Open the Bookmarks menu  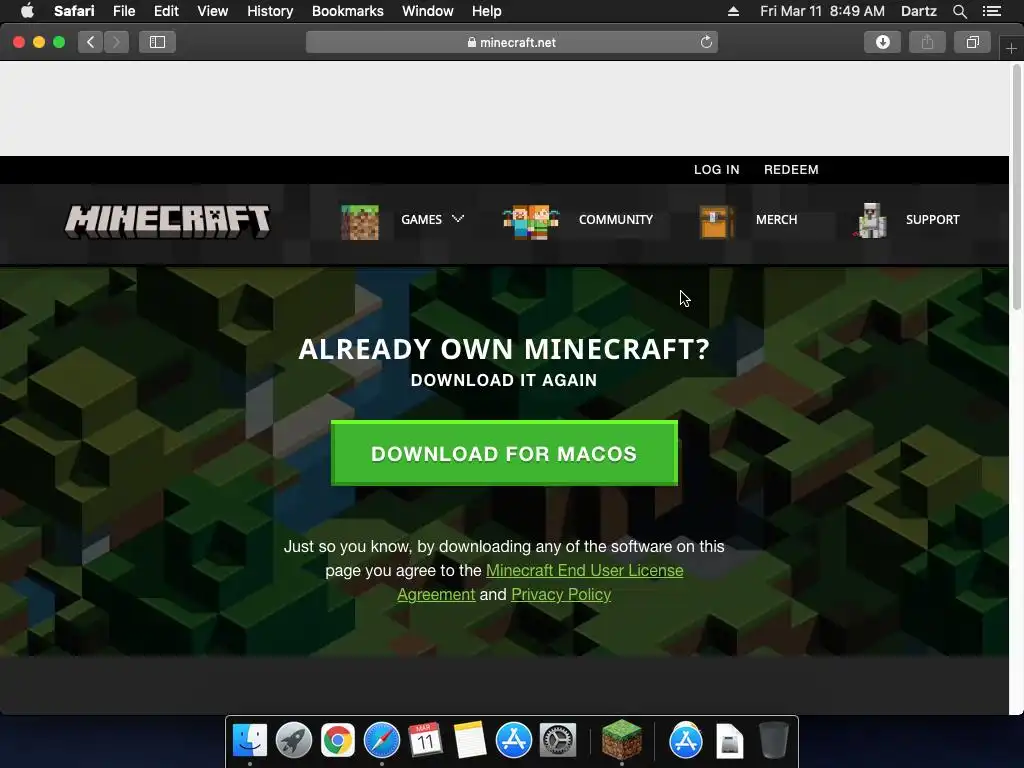tap(347, 11)
